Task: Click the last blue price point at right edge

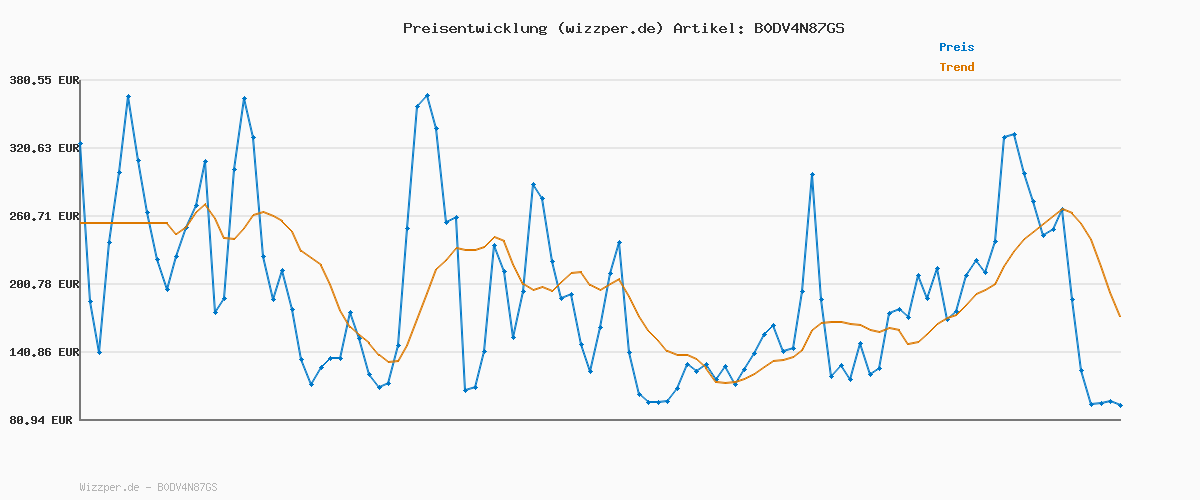Action: 1120,405
